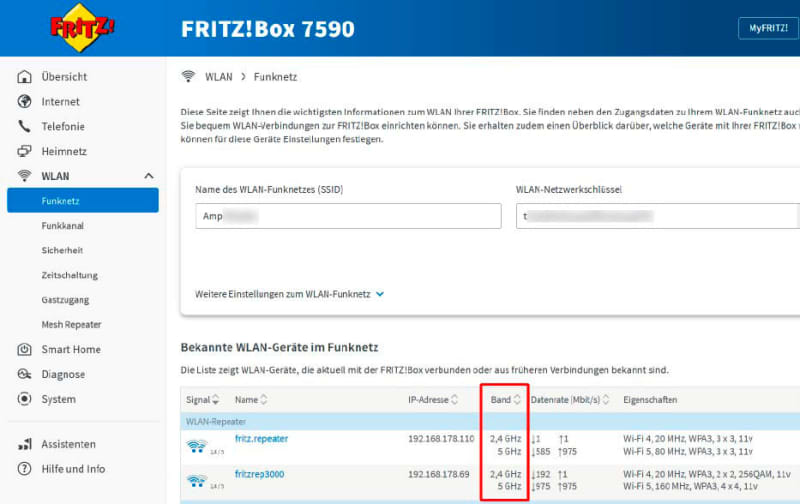
Task: Open the System menu entry
Action: 58,399
